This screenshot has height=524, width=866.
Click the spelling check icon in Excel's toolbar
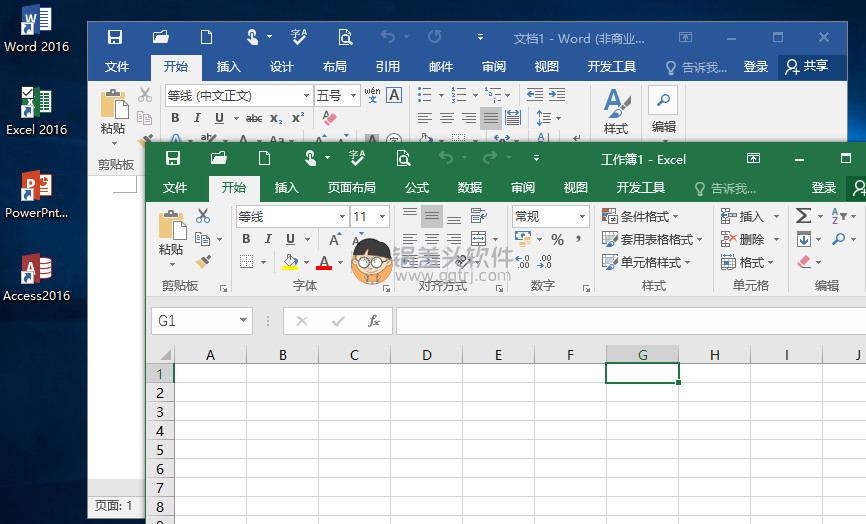(357, 158)
